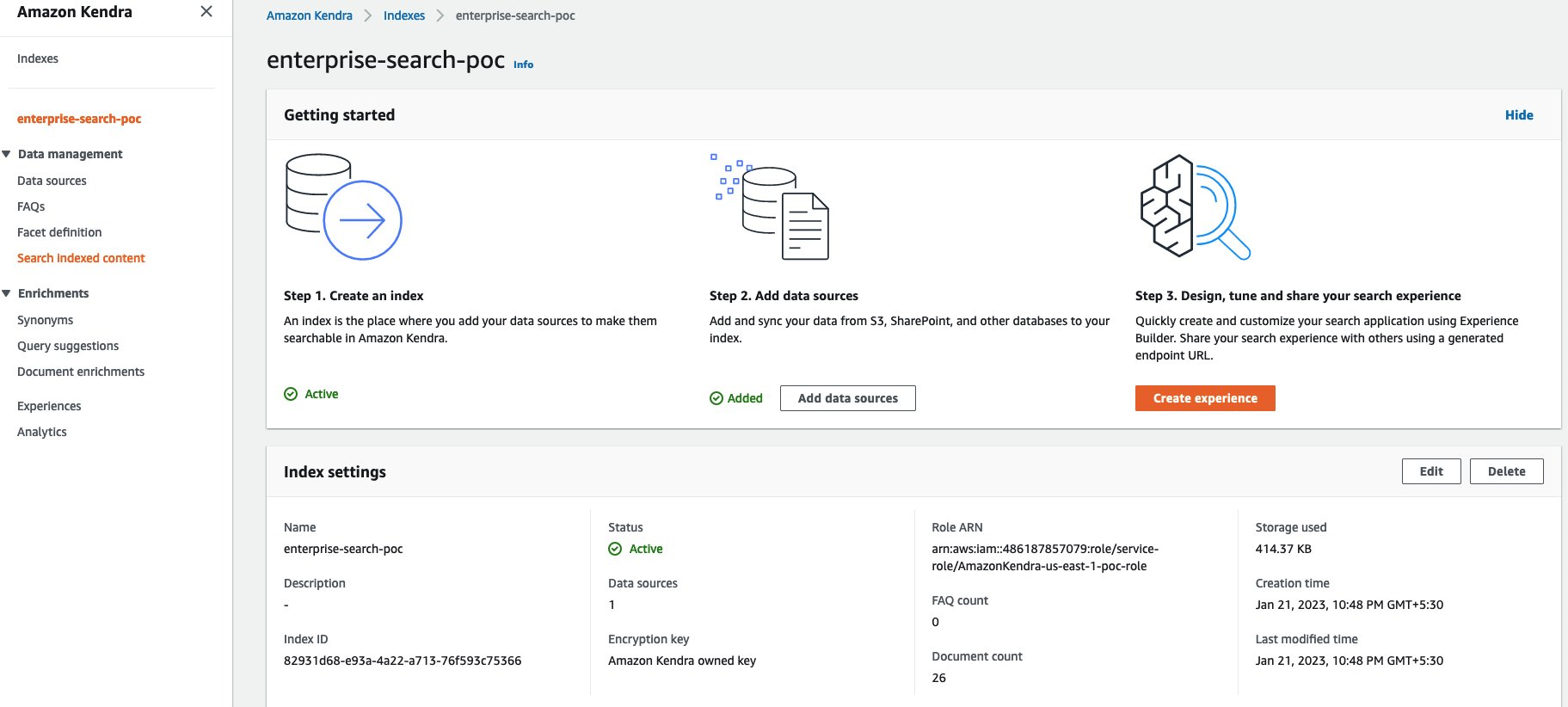Click the Add data sources button
1568x707 pixels.
[x=848, y=398]
